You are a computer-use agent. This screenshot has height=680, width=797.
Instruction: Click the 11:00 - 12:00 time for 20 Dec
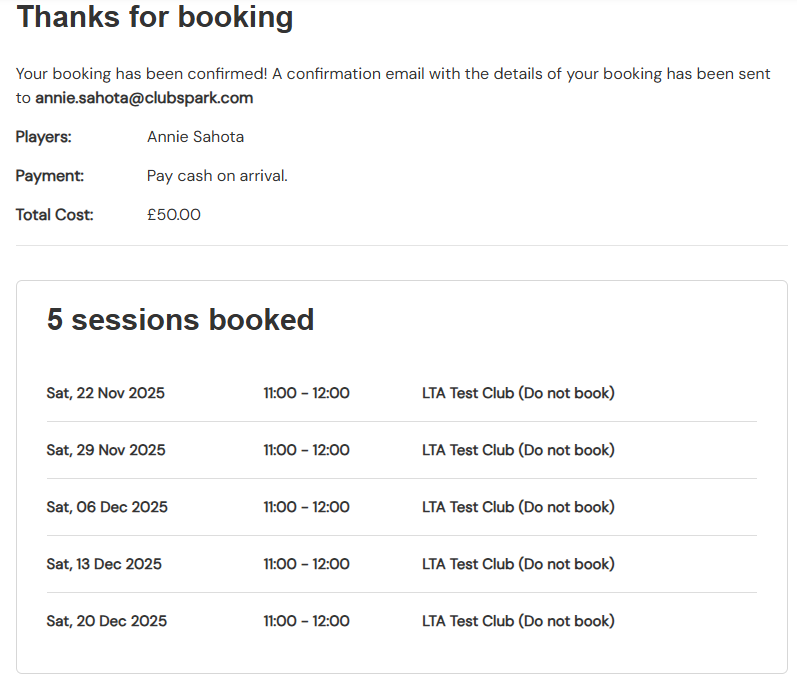306,621
